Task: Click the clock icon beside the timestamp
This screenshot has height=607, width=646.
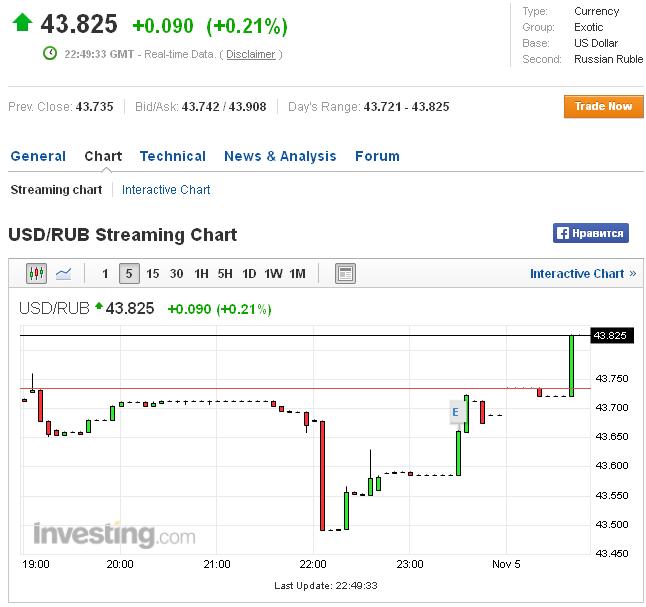Action: pyautogui.click(x=50, y=53)
